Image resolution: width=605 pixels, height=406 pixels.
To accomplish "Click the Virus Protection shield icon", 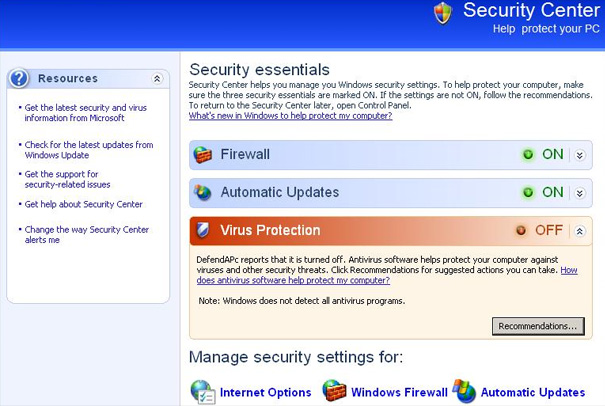I will coord(203,230).
